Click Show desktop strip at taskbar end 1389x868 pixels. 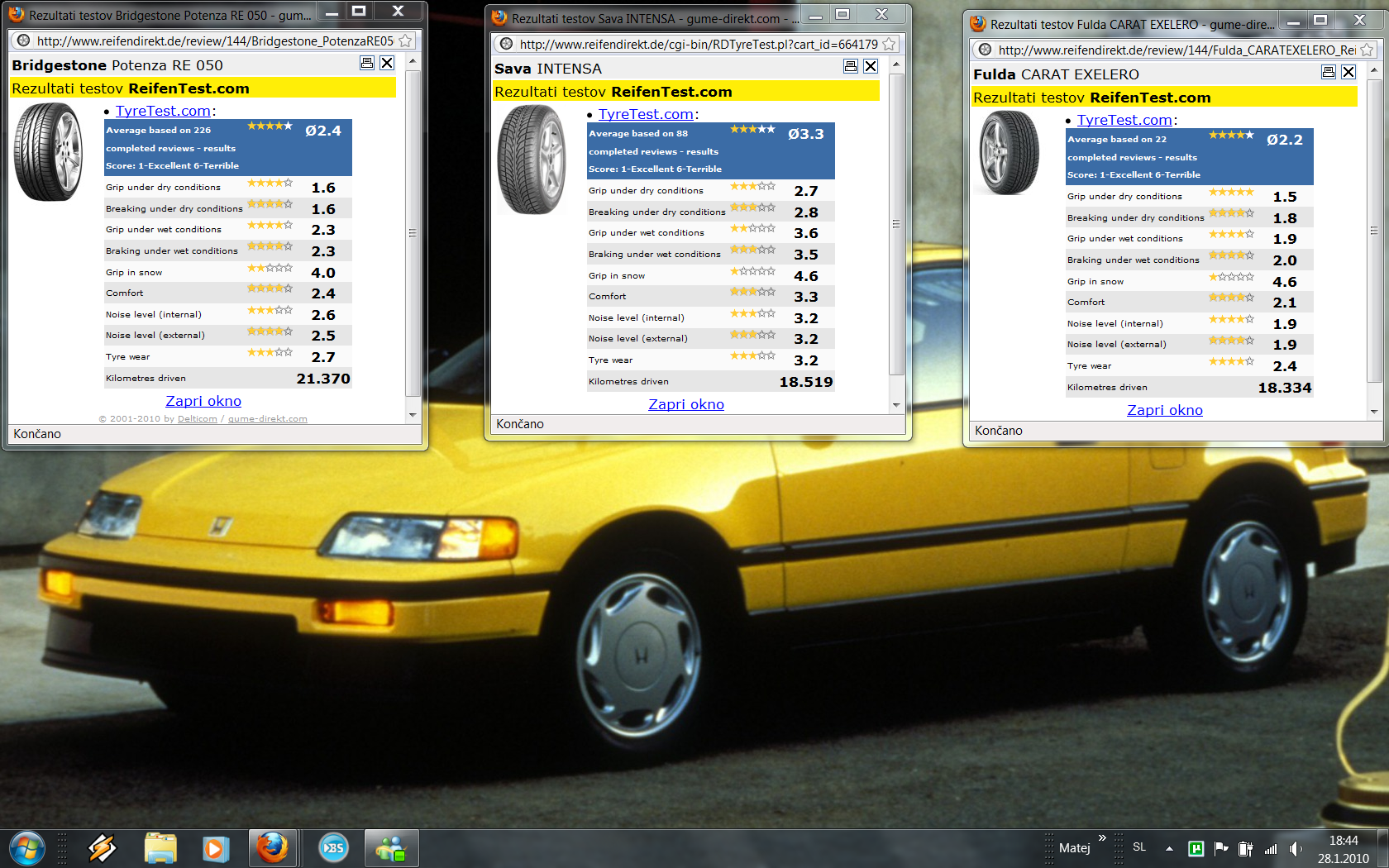click(1383, 849)
